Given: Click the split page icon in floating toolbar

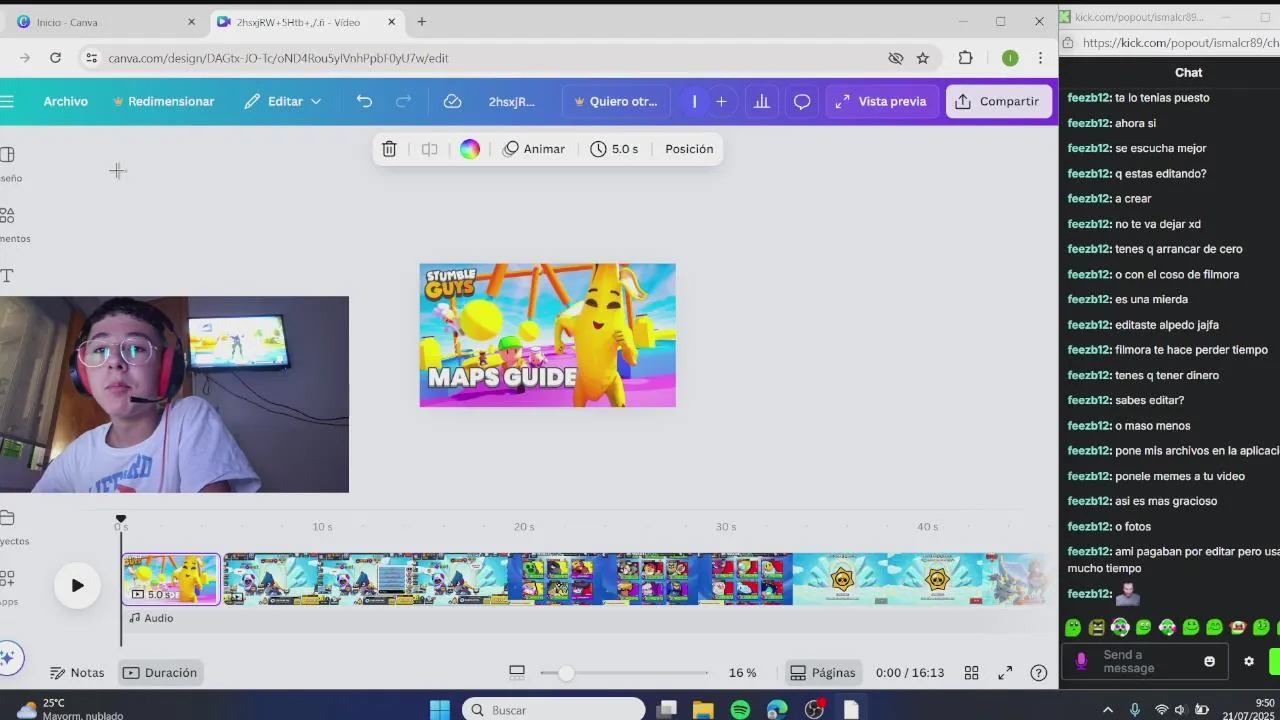Looking at the screenshot, I should [x=429, y=149].
